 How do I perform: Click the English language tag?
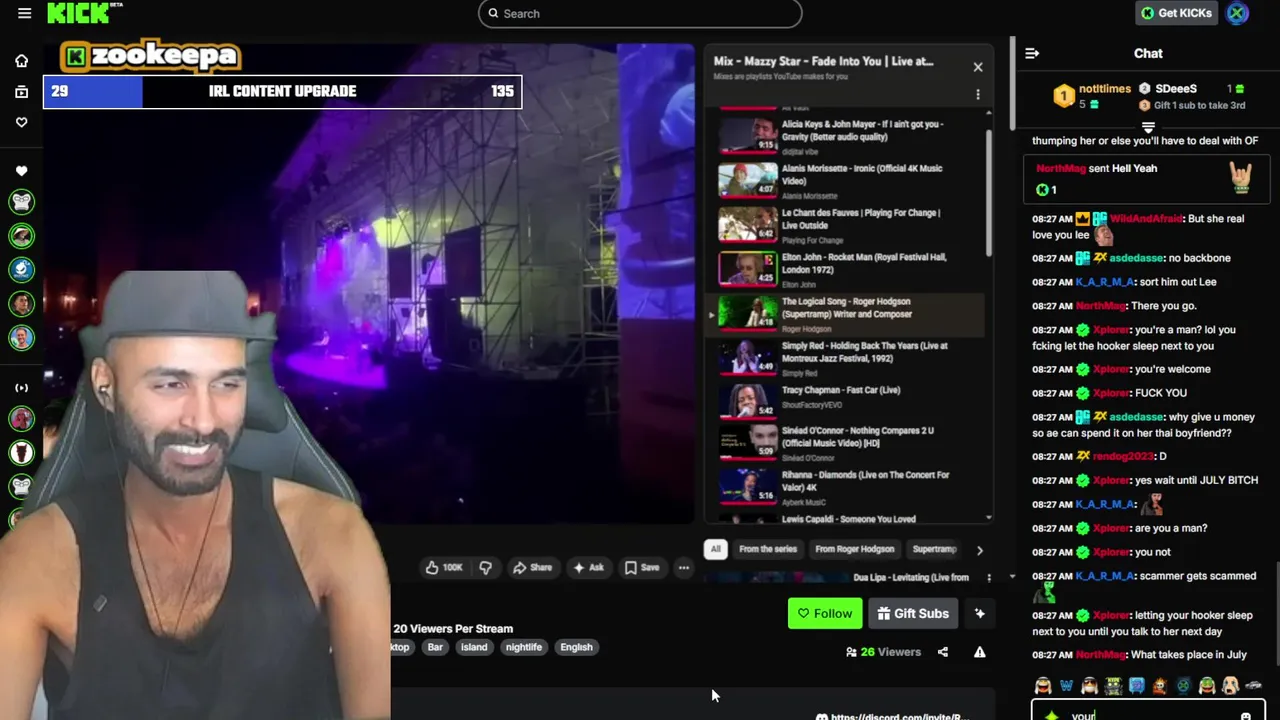coord(576,647)
